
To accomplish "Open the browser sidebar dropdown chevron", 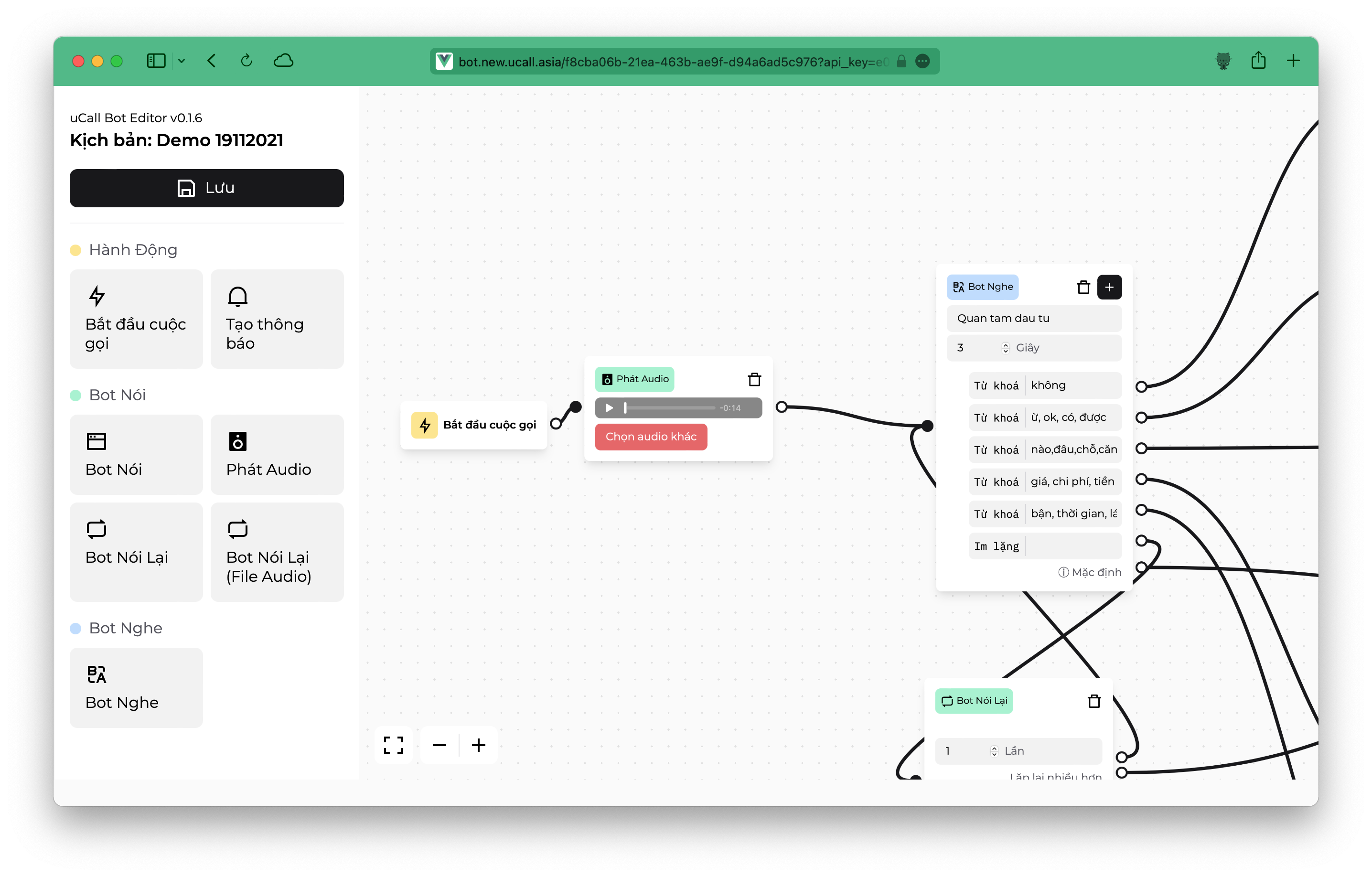I will tap(181, 61).
